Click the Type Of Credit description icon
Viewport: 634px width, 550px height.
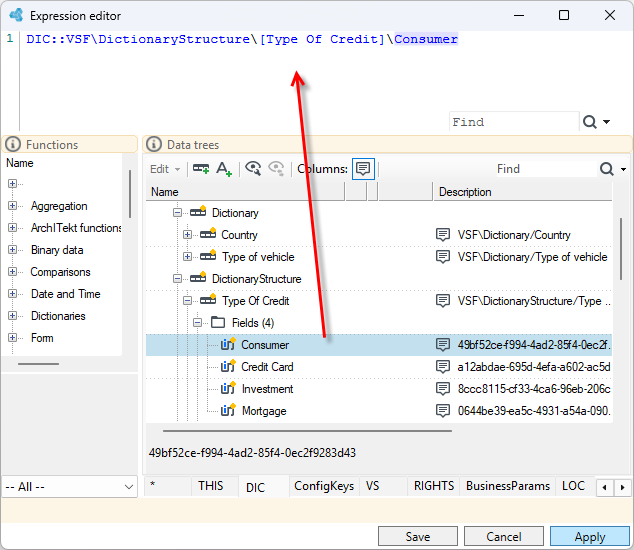click(443, 300)
